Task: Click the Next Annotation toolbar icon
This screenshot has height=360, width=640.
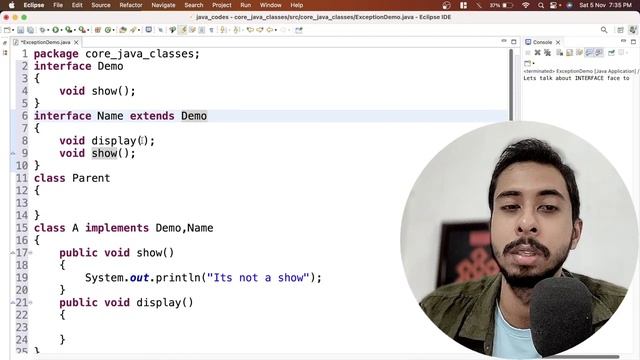Action: (x=223, y=30)
